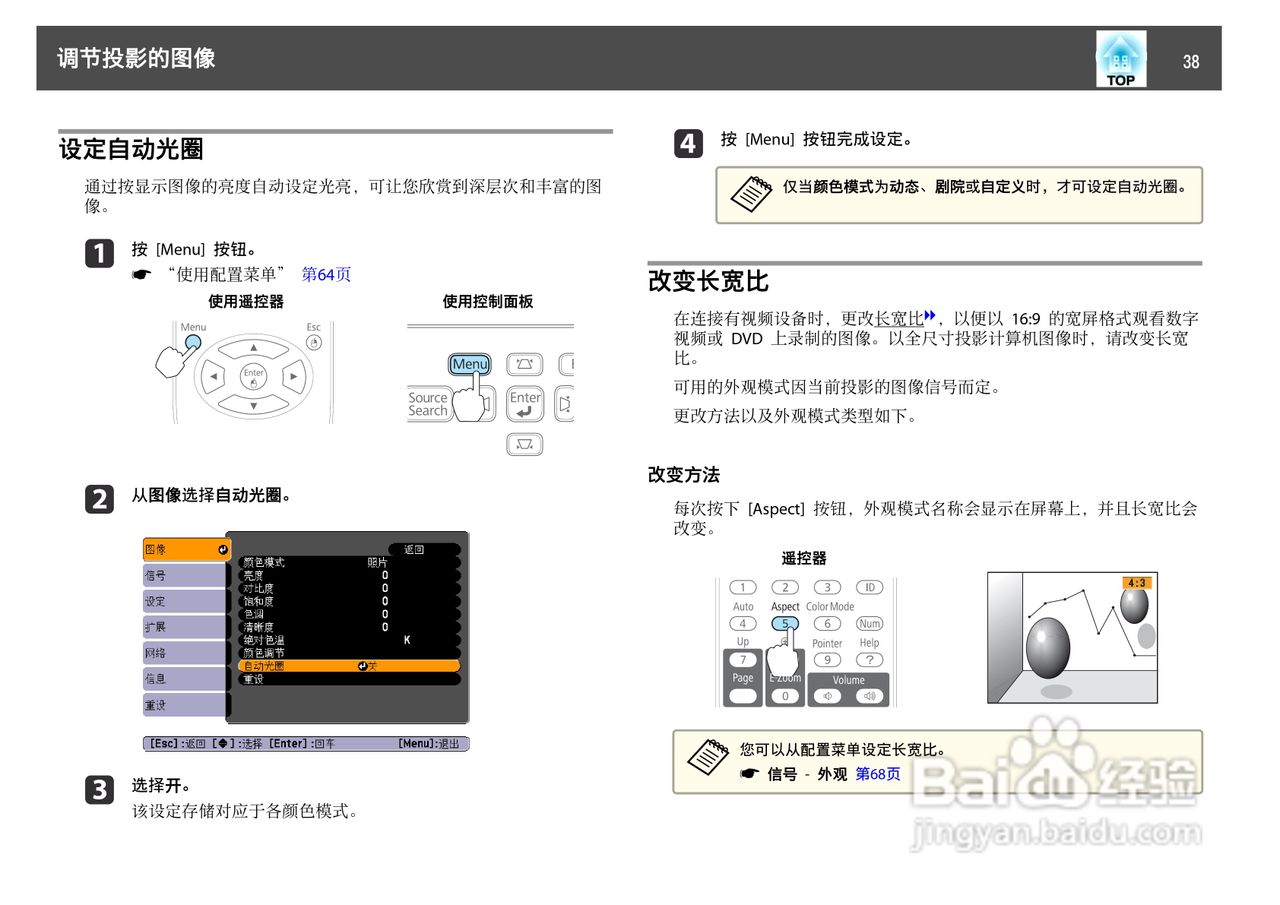1280x905 pixels.
Task: Expand the 颜色调节 menu entry
Action: coord(262,652)
